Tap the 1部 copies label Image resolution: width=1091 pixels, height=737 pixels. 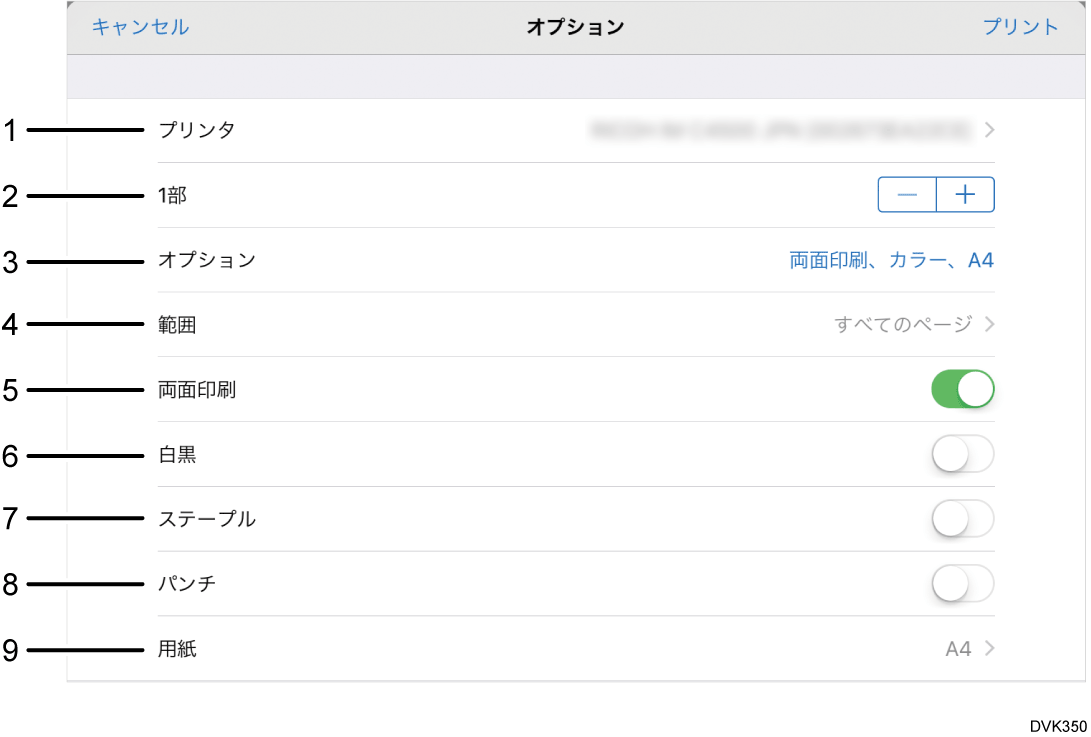tap(172, 194)
